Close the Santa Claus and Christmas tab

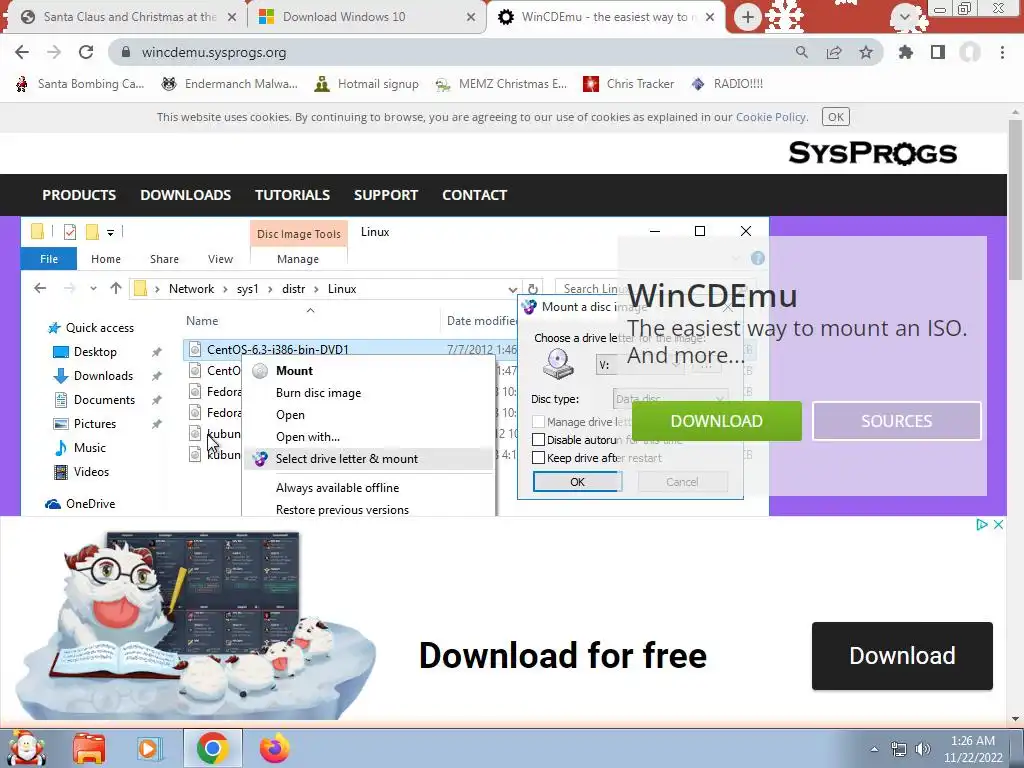[x=232, y=17]
